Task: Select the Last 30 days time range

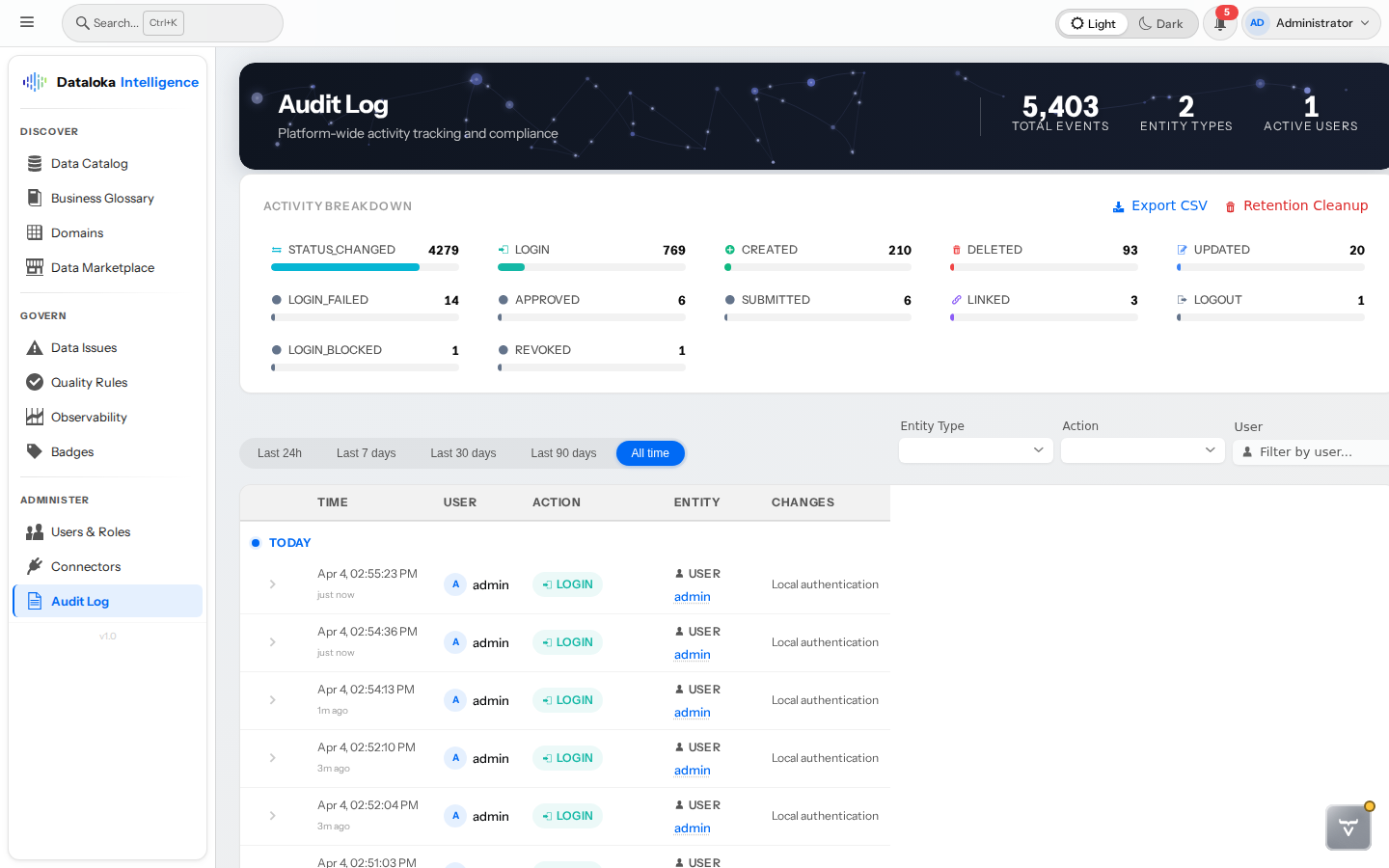Action: [463, 452]
